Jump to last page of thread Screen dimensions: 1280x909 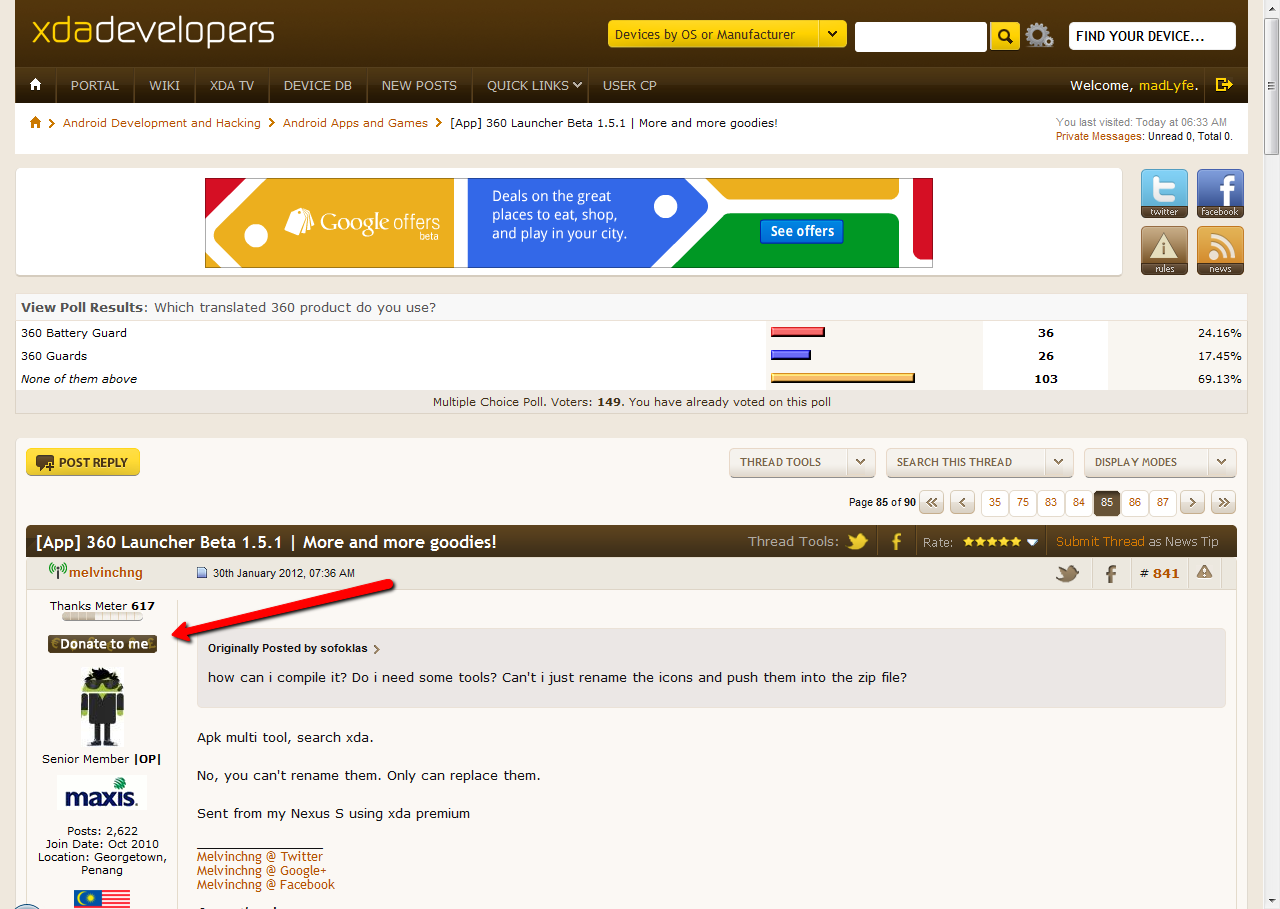(1224, 502)
